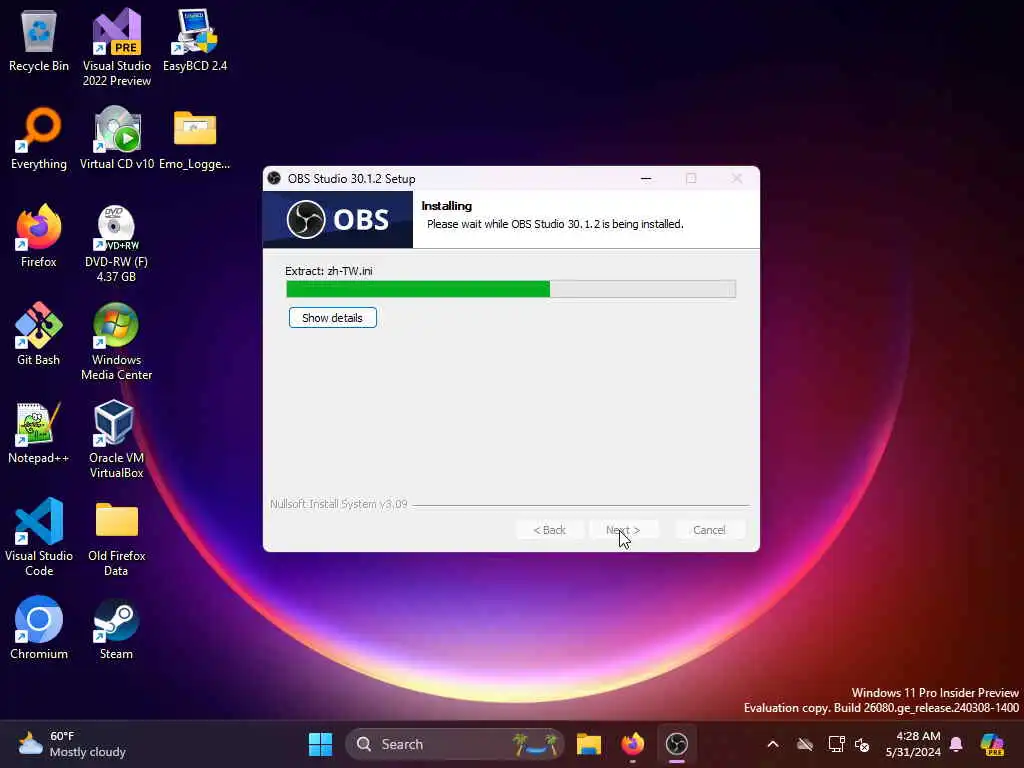1024x768 pixels.
Task: Select the Everything search shortcut
Action: tap(39, 138)
